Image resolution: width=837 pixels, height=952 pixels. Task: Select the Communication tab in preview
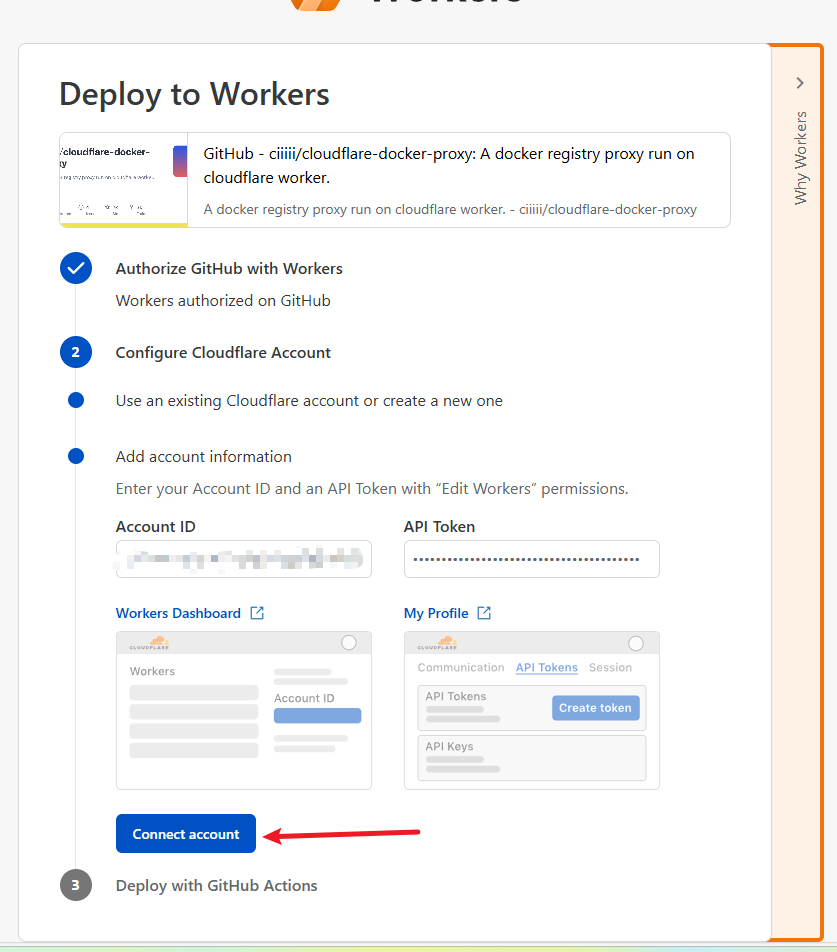click(461, 667)
